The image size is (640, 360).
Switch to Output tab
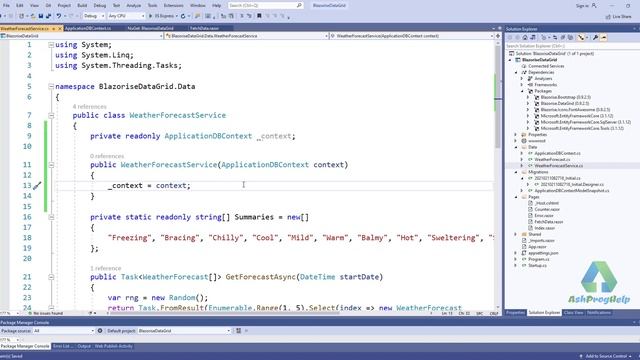pyautogui.click(x=84, y=347)
